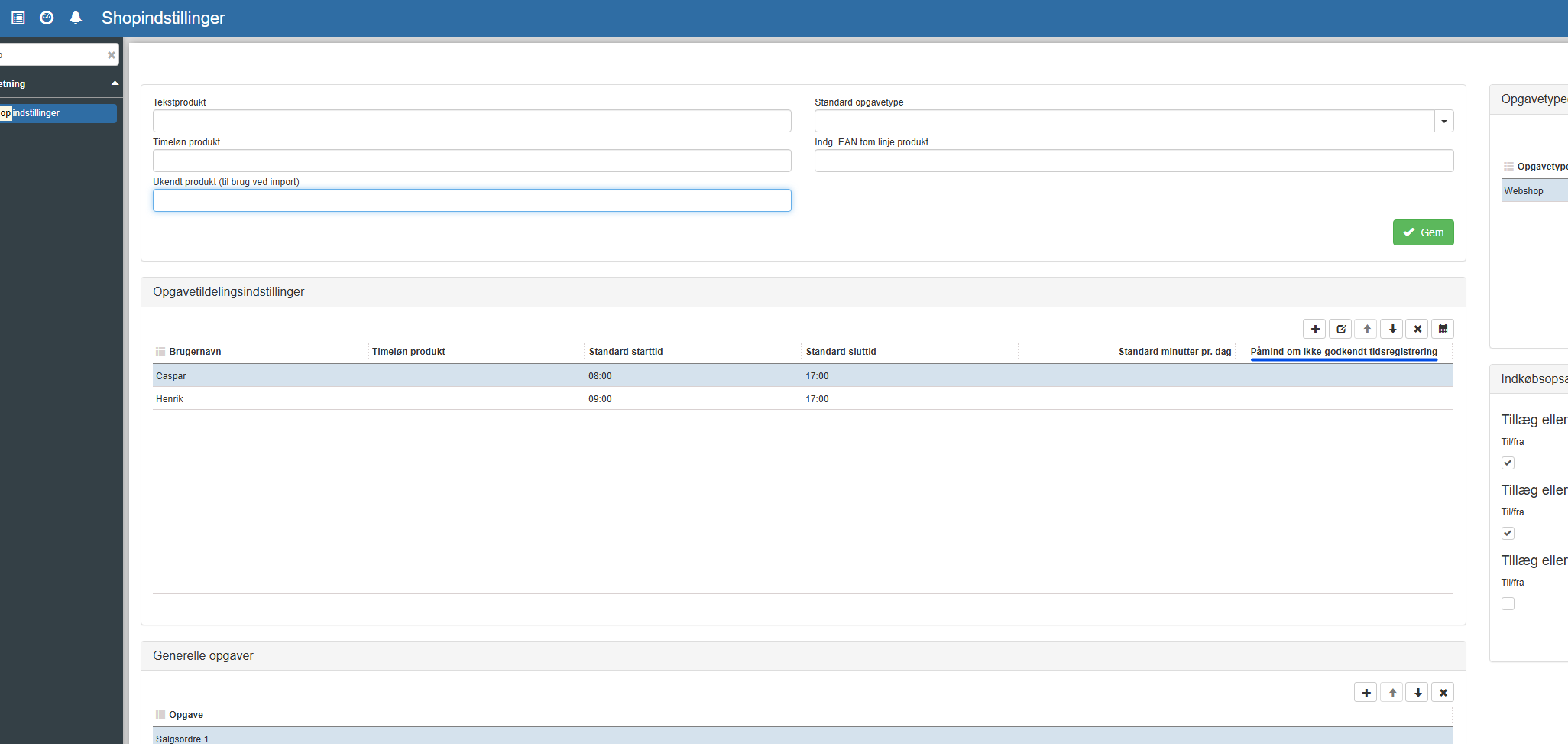Delete selected row in Opgavetildelingsindstillinger
This screenshot has width=1568, height=744.
[1417, 329]
